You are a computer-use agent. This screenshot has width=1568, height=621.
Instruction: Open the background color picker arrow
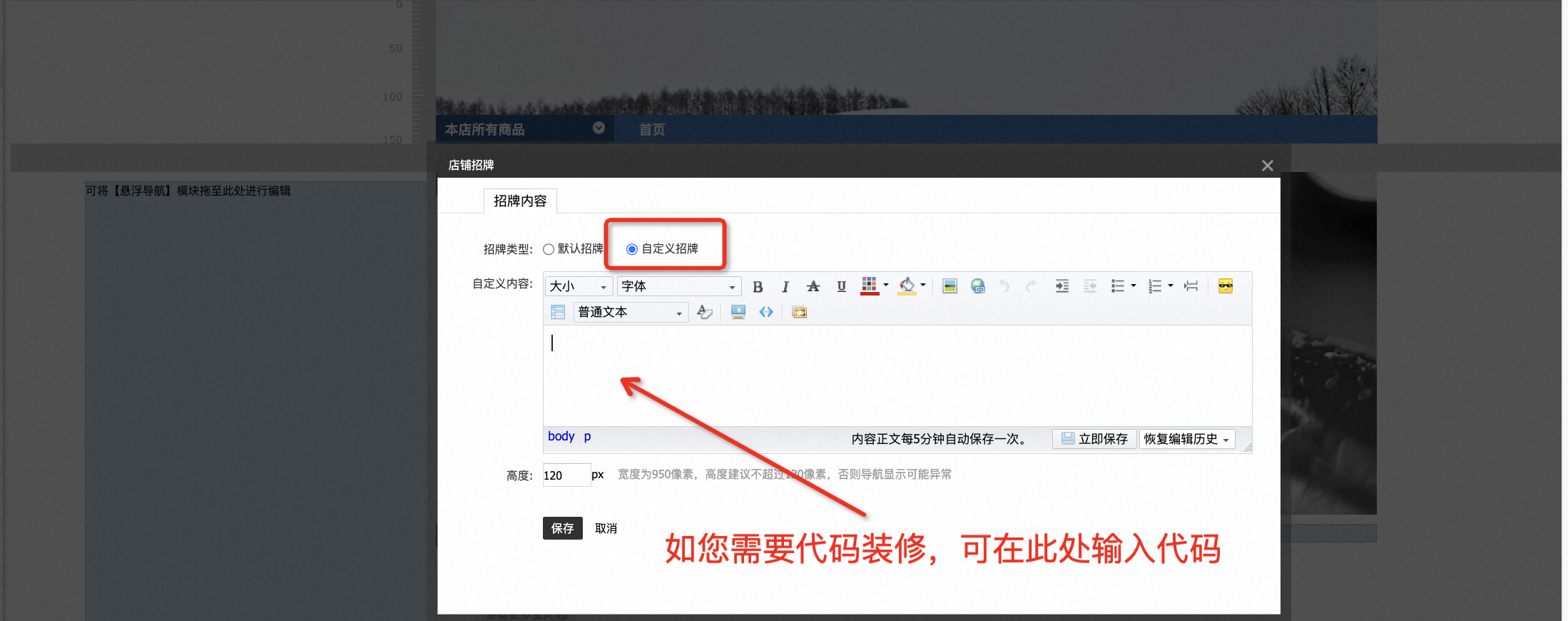coord(923,286)
